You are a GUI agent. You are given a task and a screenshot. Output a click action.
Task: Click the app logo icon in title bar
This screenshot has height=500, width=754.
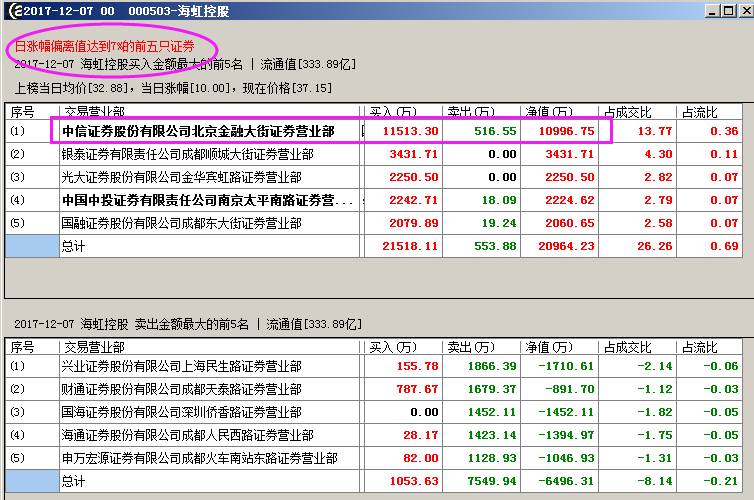click(15, 10)
